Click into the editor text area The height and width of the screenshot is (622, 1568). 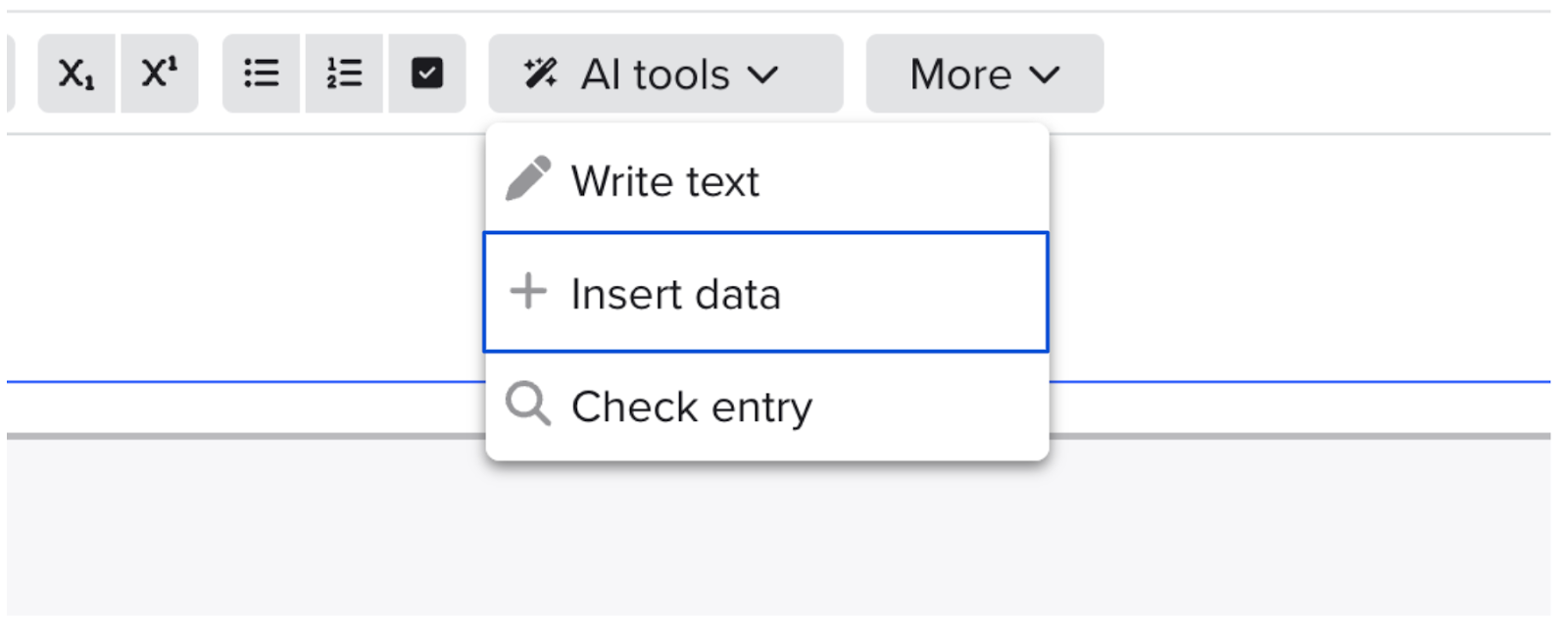pos(245,257)
